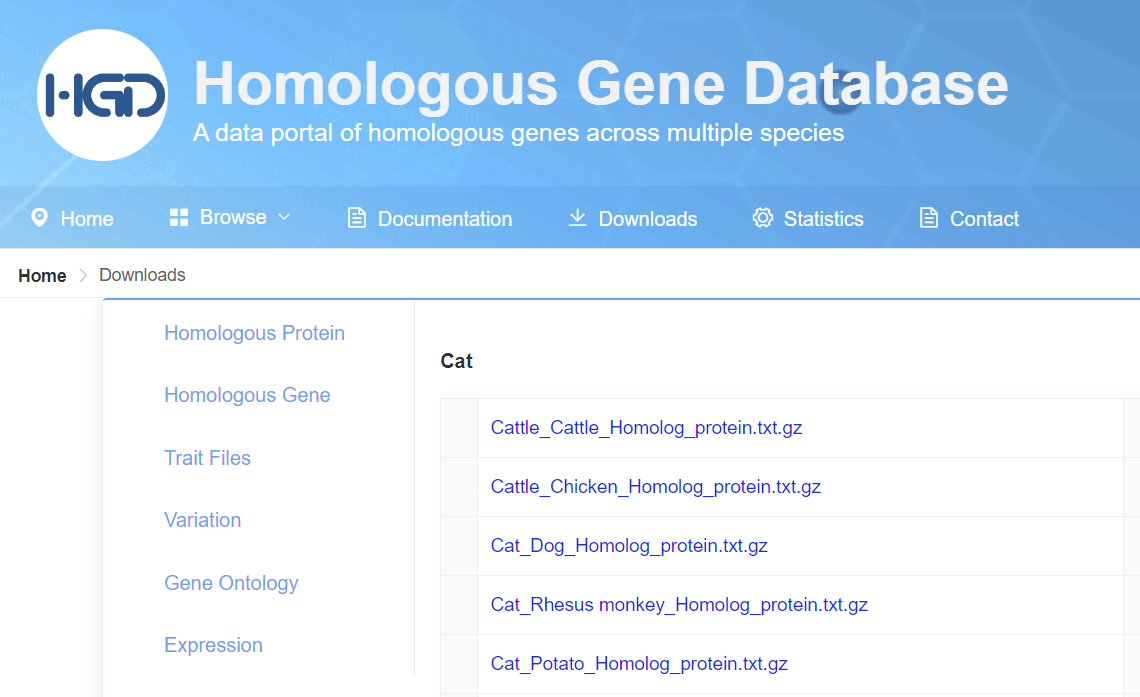The height and width of the screenshot is (697, 1140).
Task: Download Cat_Rhesus monkey_Homolog_protein.txt.gz file
Action: click(x=679, y=604)
